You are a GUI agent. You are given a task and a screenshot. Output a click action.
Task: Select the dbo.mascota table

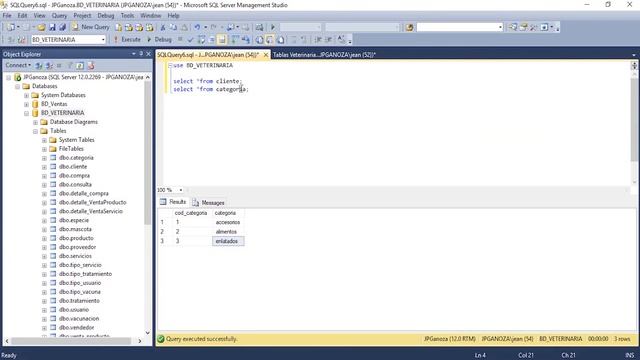click(x=75, y=229)
